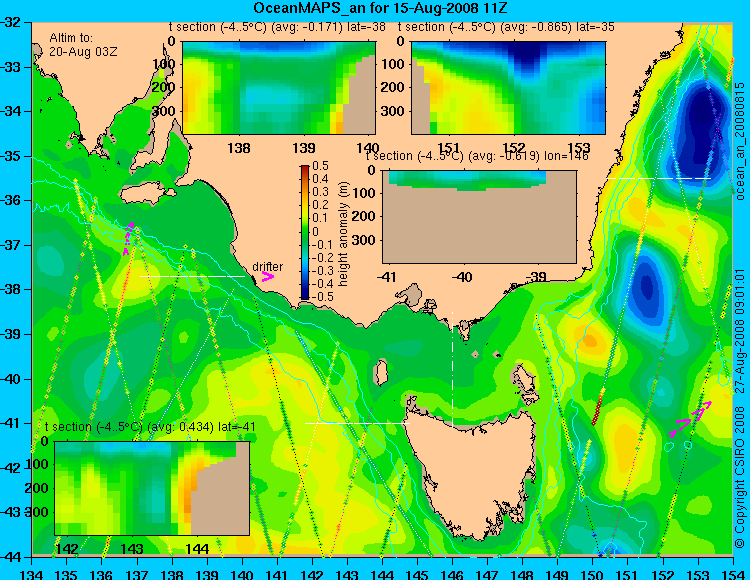Click the 't section' title ending lat=-38
The width and height of the screenshot is (750, 580).
tap(277, 27)
